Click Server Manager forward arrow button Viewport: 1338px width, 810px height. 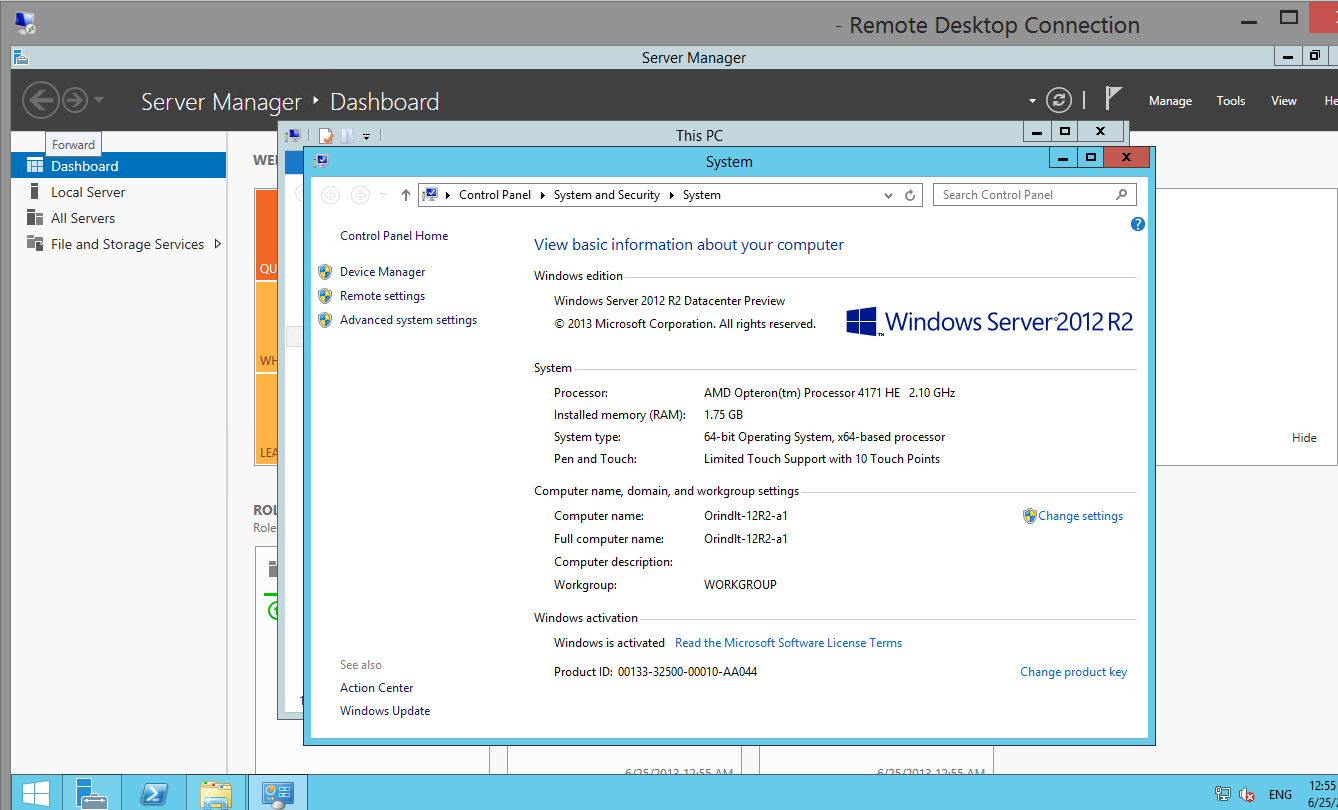click(75, 100)
